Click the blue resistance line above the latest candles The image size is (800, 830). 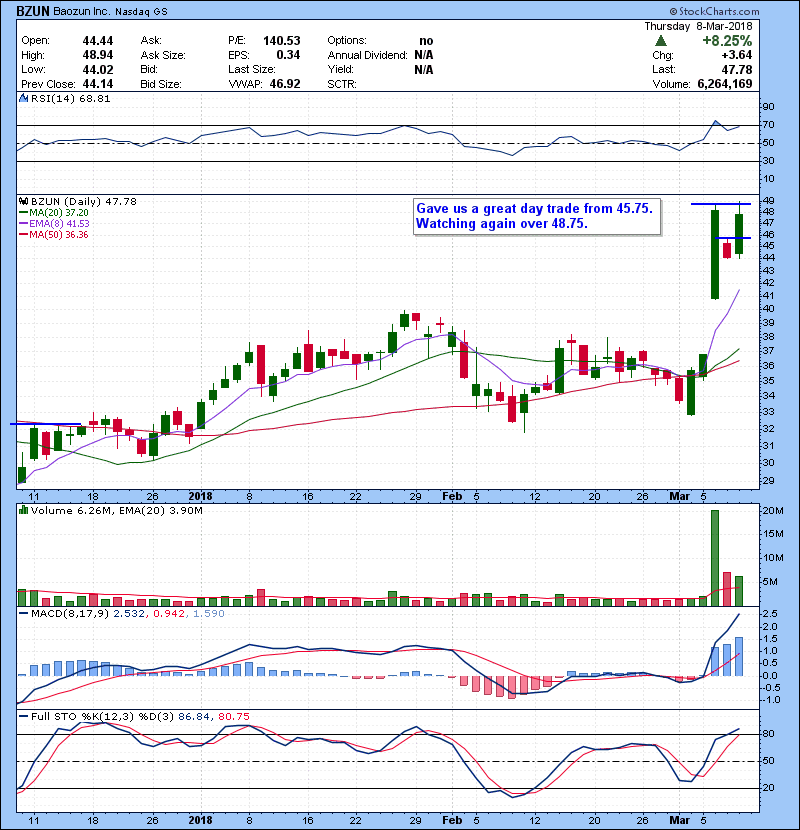[721, 204]
